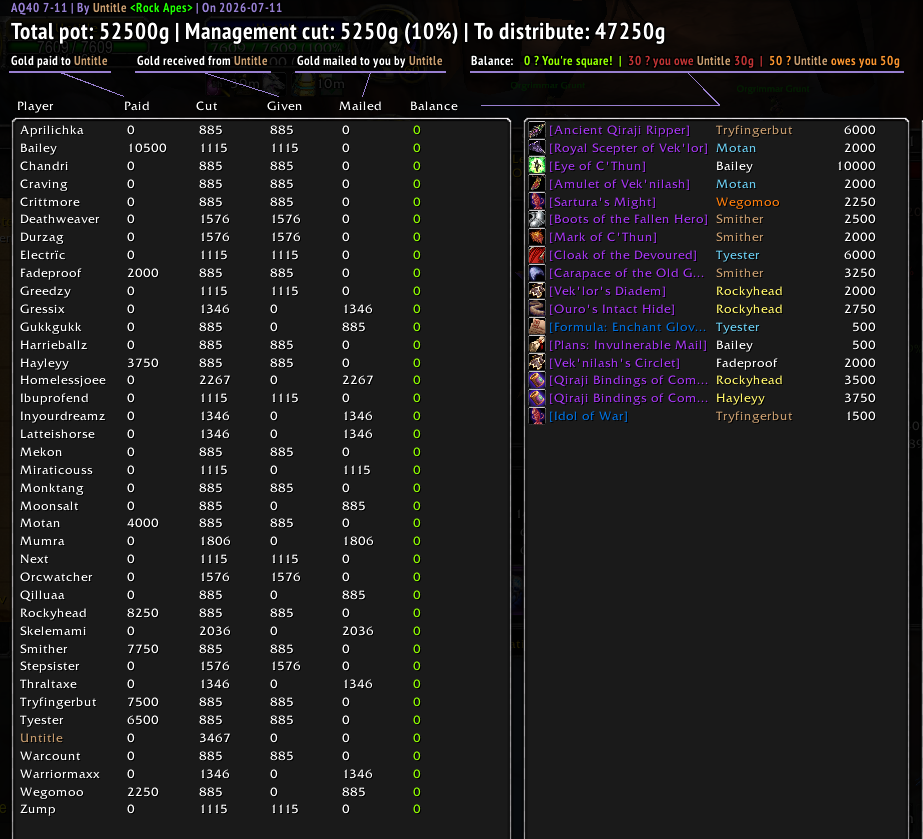Viewport: 923px width, 839px height.
Task: Click the Ouro's Intact Hide icon
Action: click(536, 309)
